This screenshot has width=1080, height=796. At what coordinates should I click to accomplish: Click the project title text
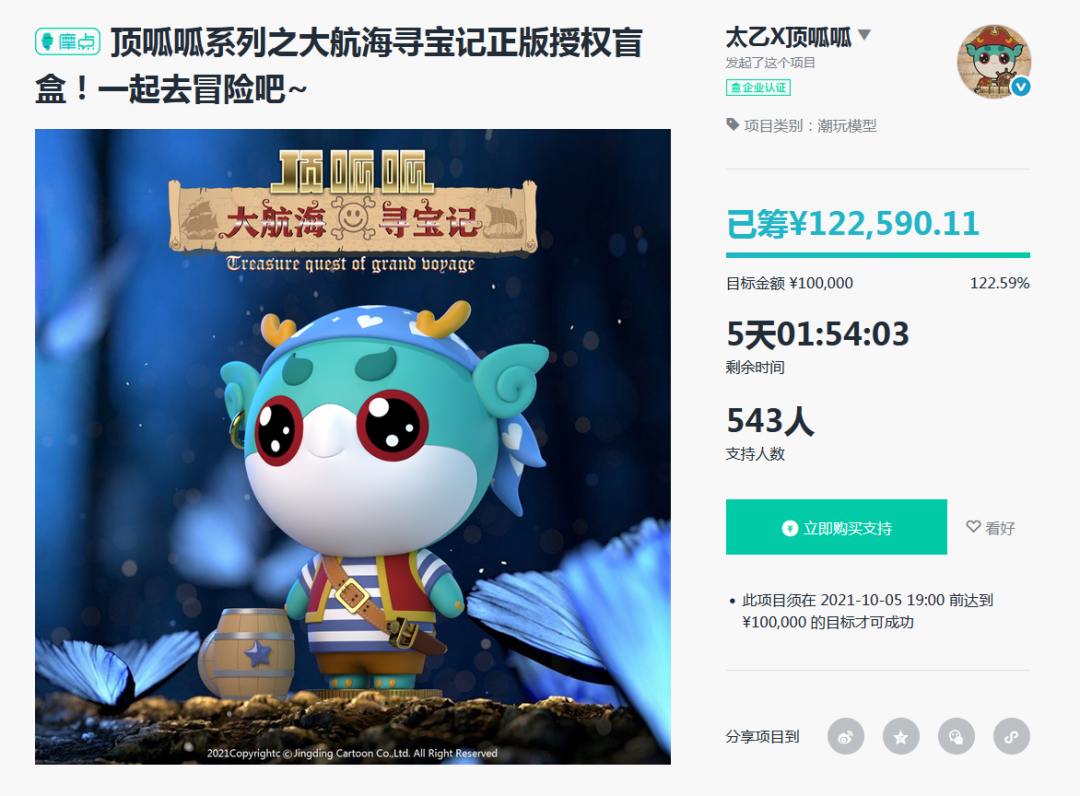pyautogui.click(x=339, y=66)
